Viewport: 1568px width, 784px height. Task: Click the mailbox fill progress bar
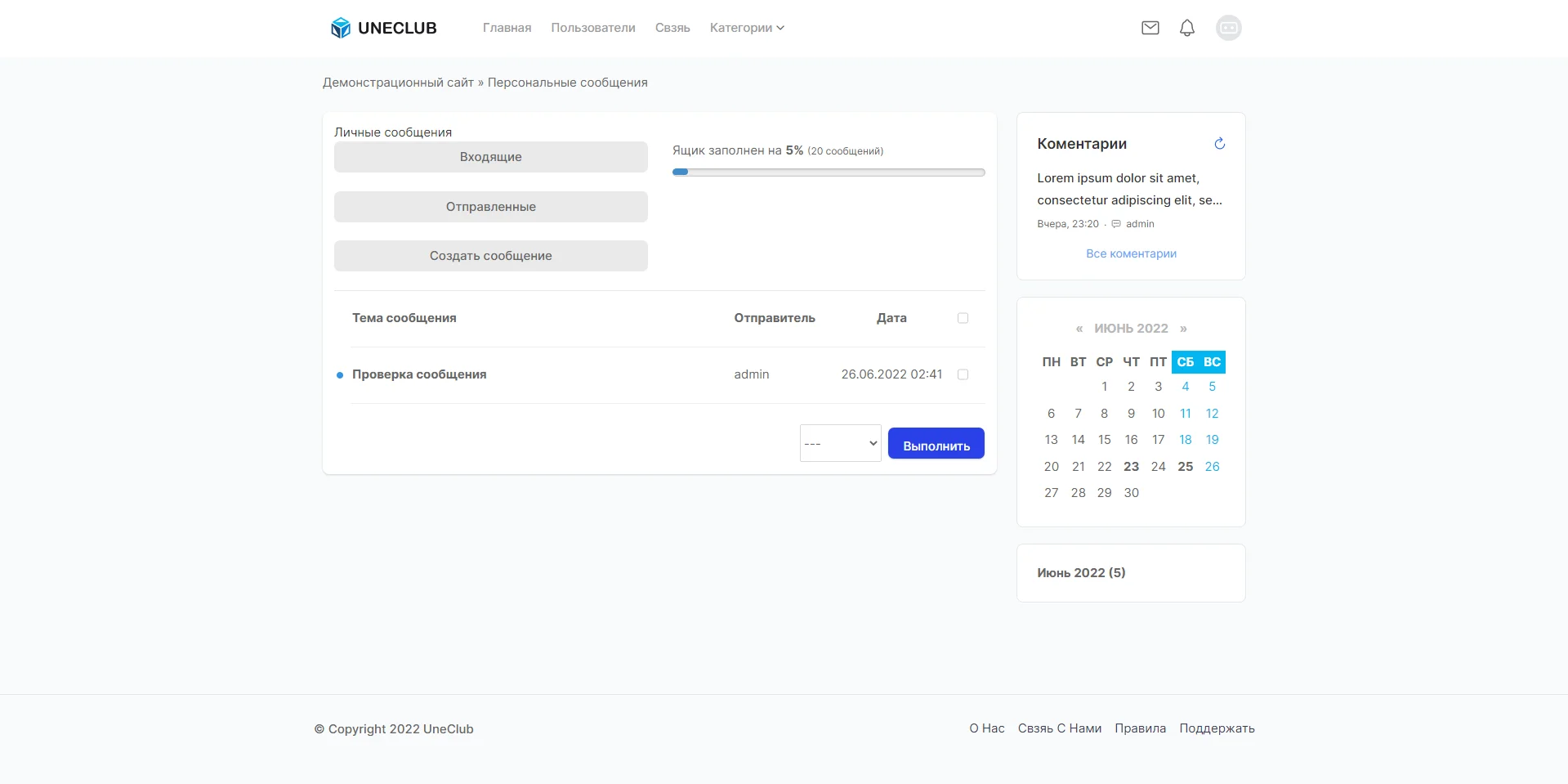[x=829, y=172]
